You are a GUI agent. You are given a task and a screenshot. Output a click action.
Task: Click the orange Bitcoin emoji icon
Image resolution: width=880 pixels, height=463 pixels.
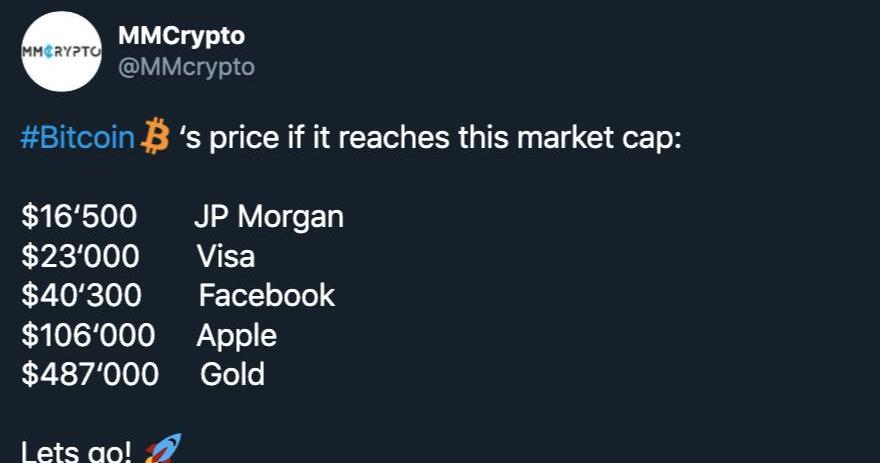coord(155,137)
